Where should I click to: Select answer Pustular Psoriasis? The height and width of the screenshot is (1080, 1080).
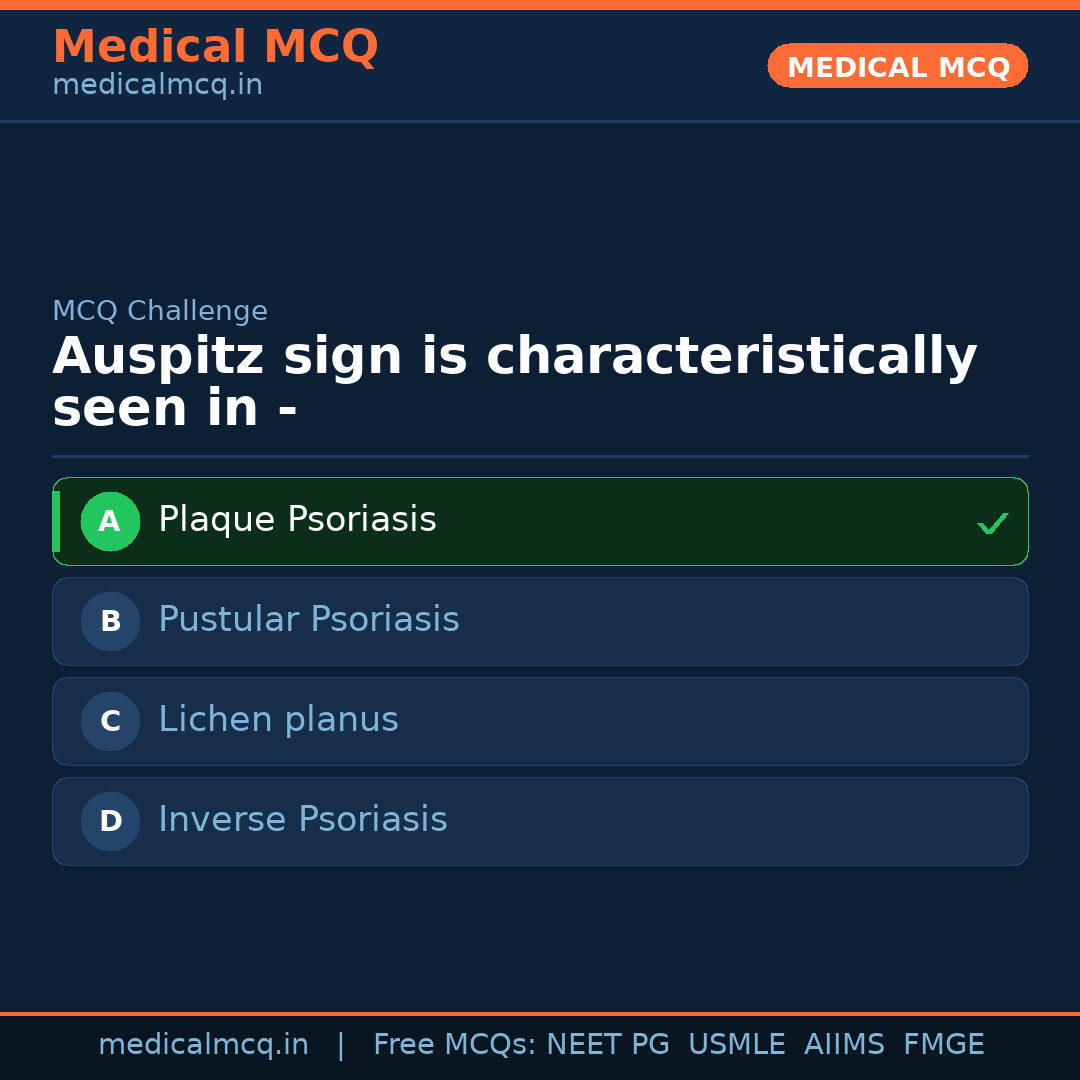308,620
